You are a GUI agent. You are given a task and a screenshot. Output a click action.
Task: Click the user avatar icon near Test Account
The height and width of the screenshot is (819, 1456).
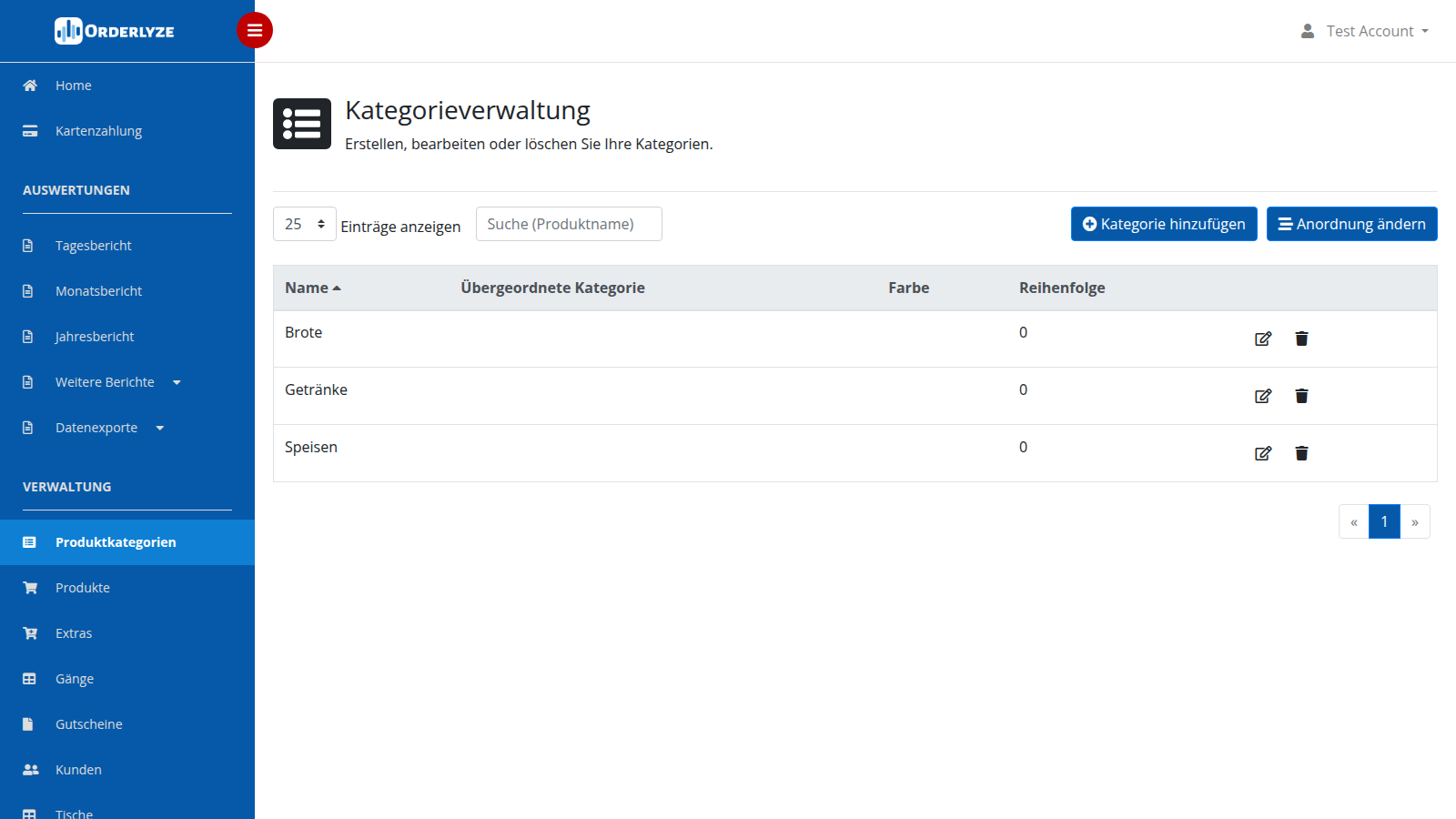tap(1308, 31)
